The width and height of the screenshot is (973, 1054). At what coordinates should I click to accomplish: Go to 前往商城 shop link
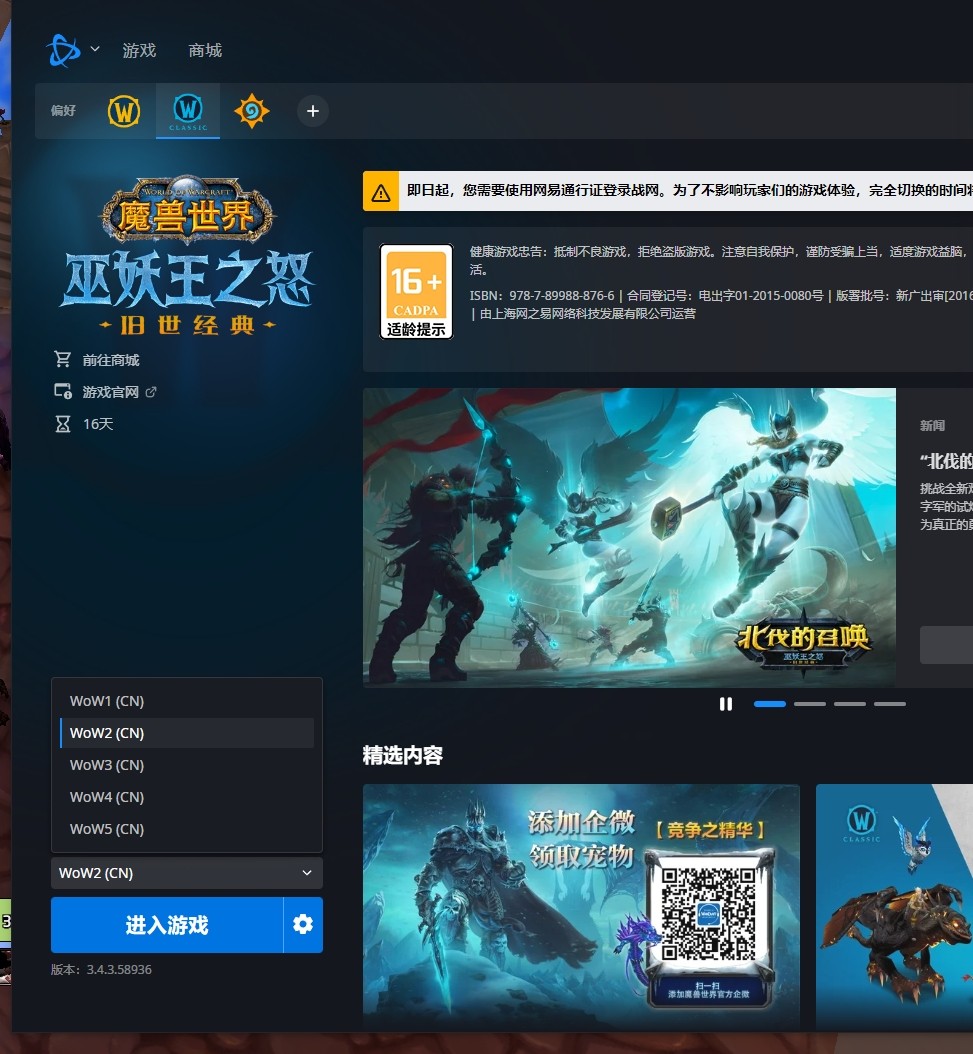point(111,360)
